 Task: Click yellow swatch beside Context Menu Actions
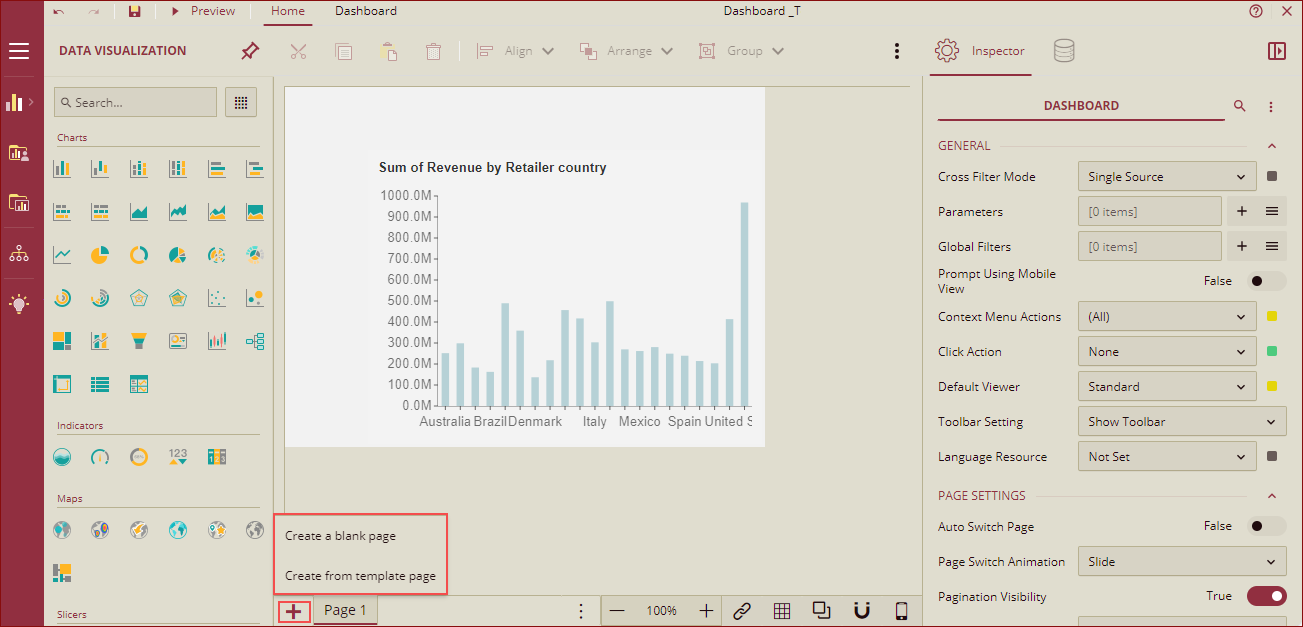click(x=1272, y=317)
